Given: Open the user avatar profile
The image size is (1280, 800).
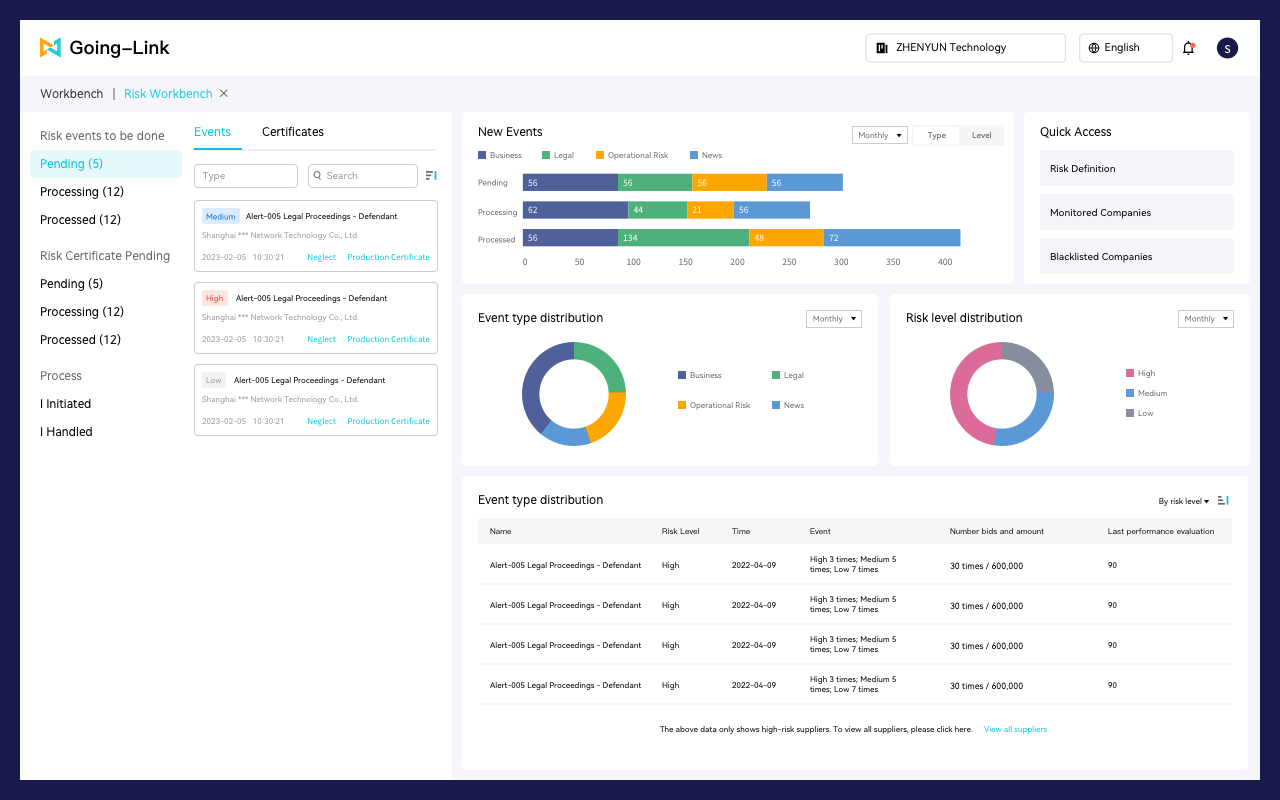Looking at the screenshot, I should 1227,48.
